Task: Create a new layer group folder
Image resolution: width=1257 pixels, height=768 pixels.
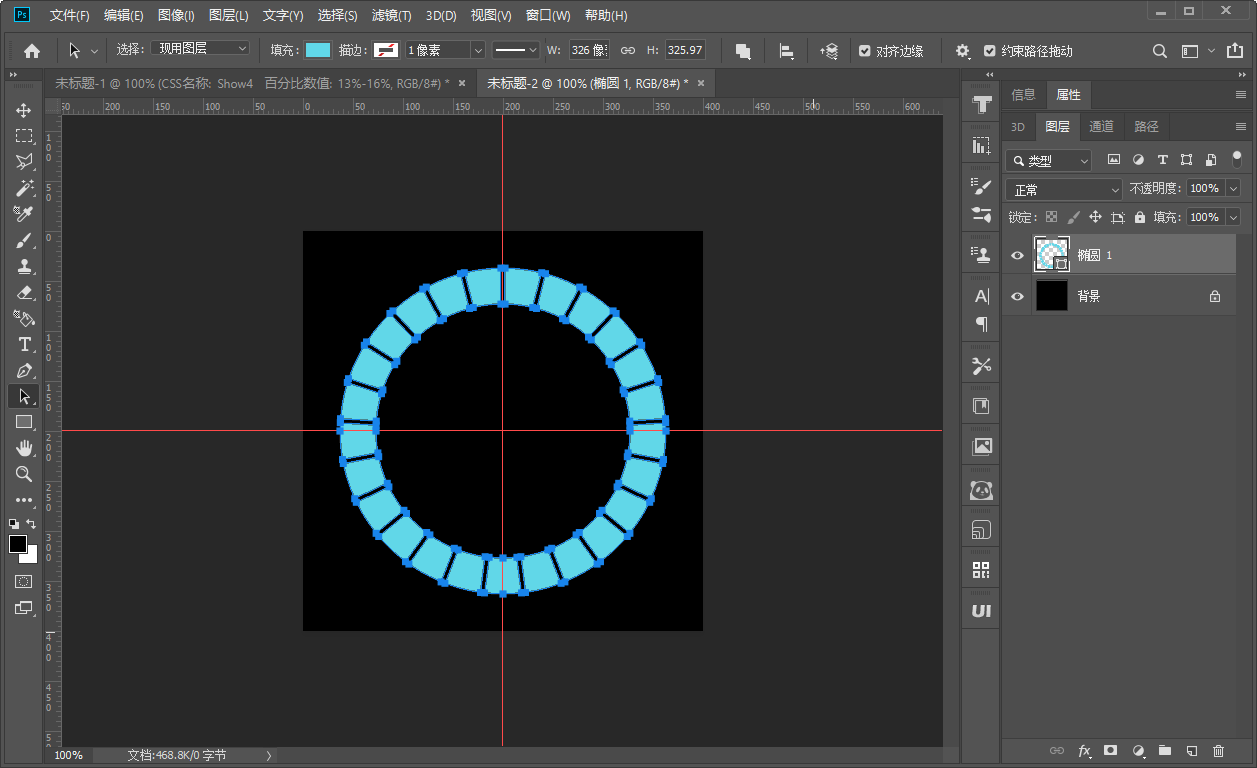Action: coord(1164,750)
